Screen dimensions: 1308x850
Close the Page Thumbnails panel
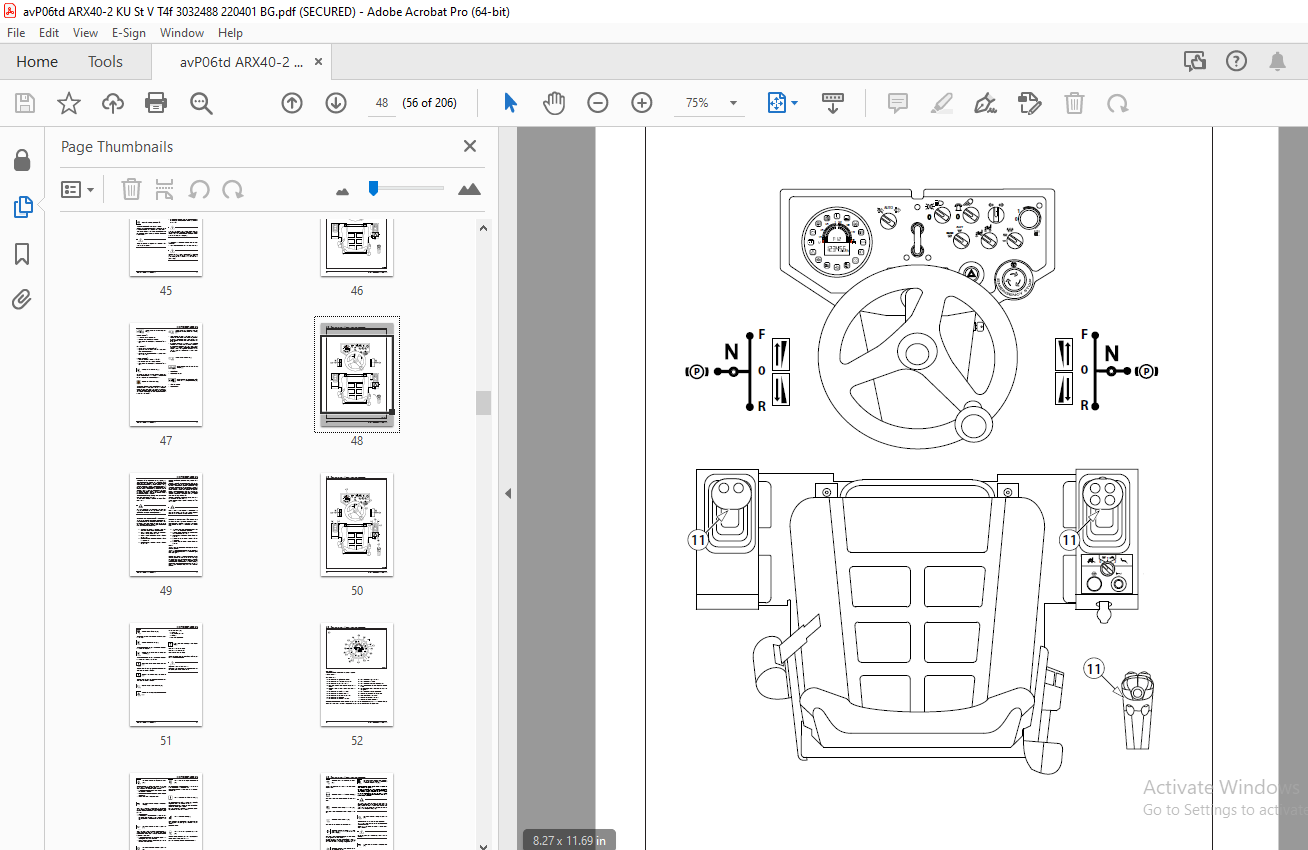coord(470,146)
